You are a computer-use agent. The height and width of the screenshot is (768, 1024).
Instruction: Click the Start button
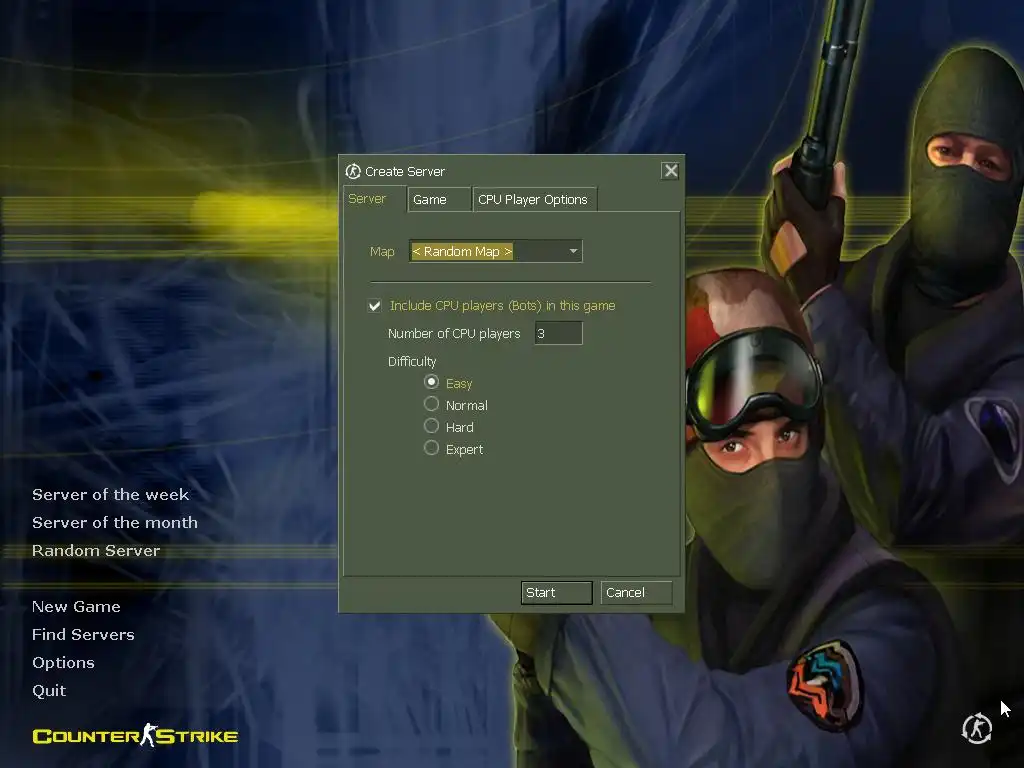pos(556,592)
